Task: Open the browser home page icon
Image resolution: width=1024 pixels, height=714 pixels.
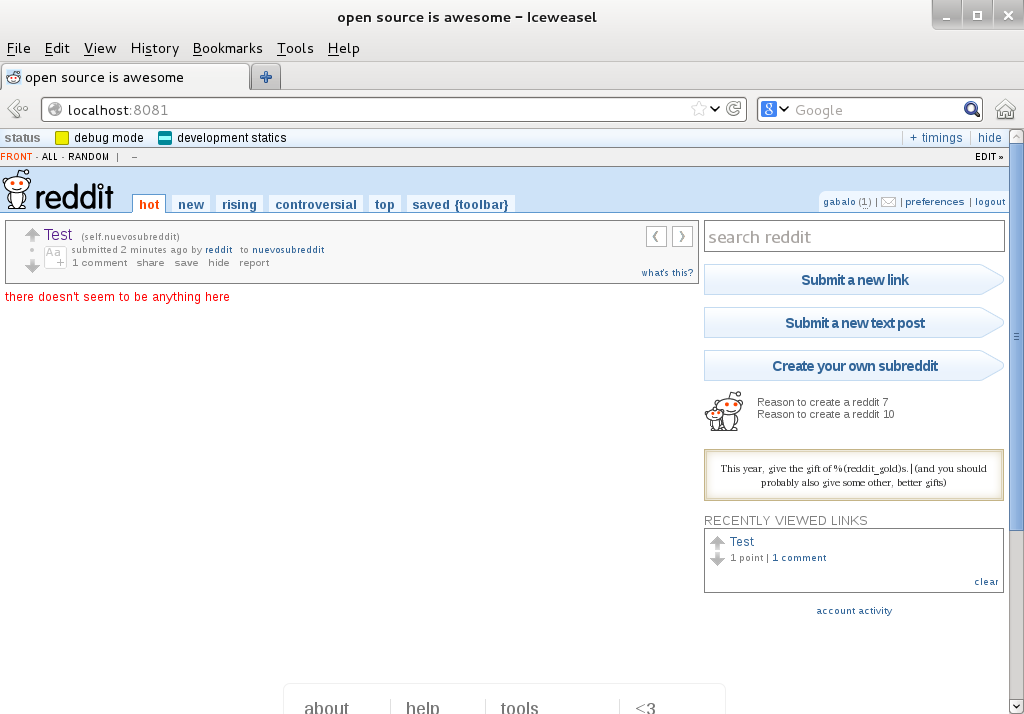Action: coord(1005,109)
